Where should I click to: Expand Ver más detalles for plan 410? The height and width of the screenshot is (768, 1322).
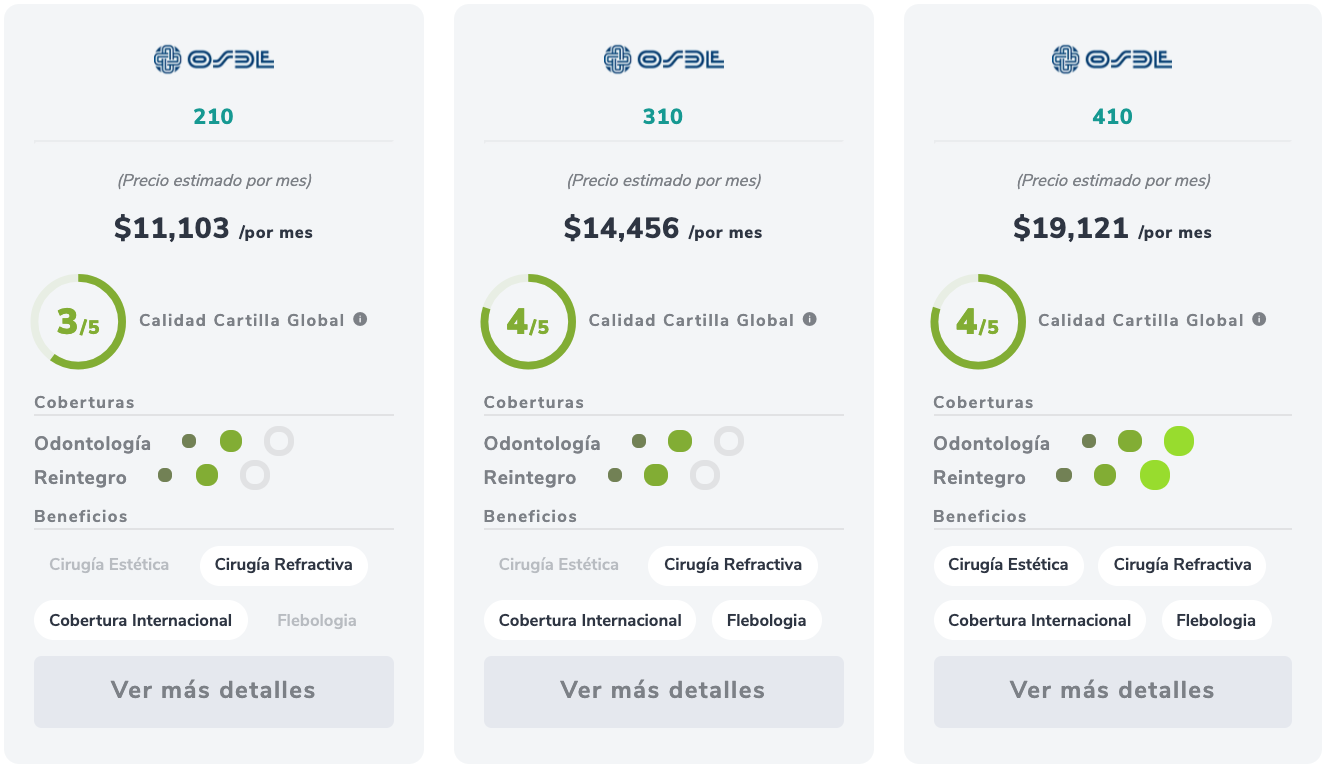click(x=1112, y=691)
